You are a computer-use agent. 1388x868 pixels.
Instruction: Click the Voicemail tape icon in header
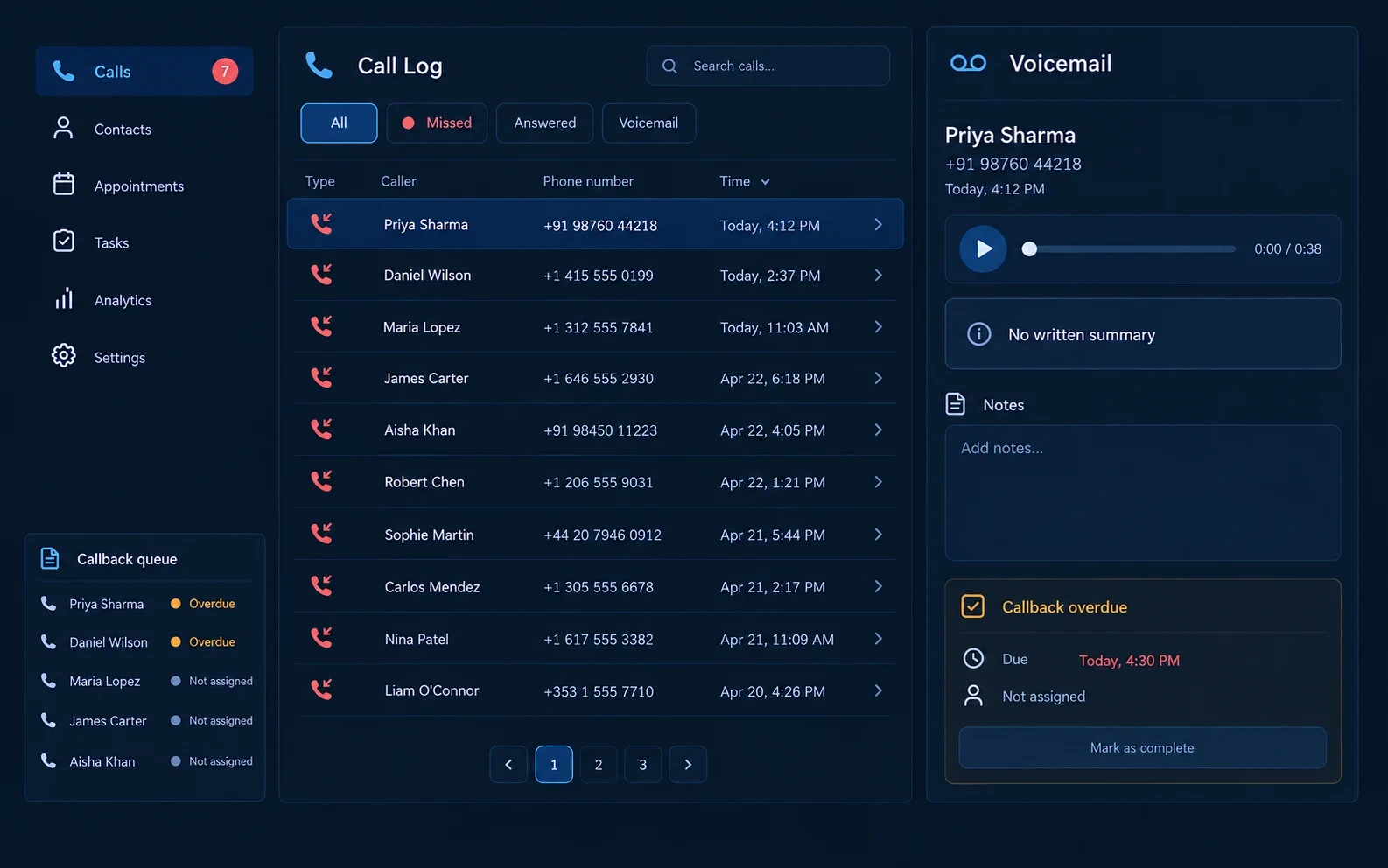pos(968,63)
